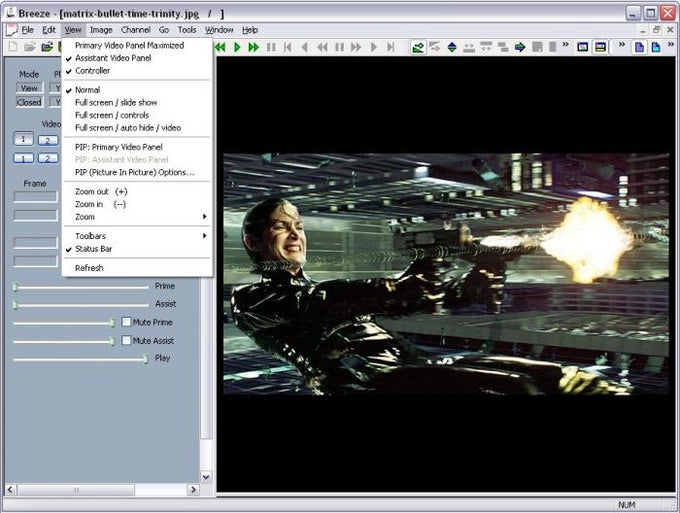The image size is (680, 513).
Task: Expand the Toolbars submenu
Action: tap(137, 236)
